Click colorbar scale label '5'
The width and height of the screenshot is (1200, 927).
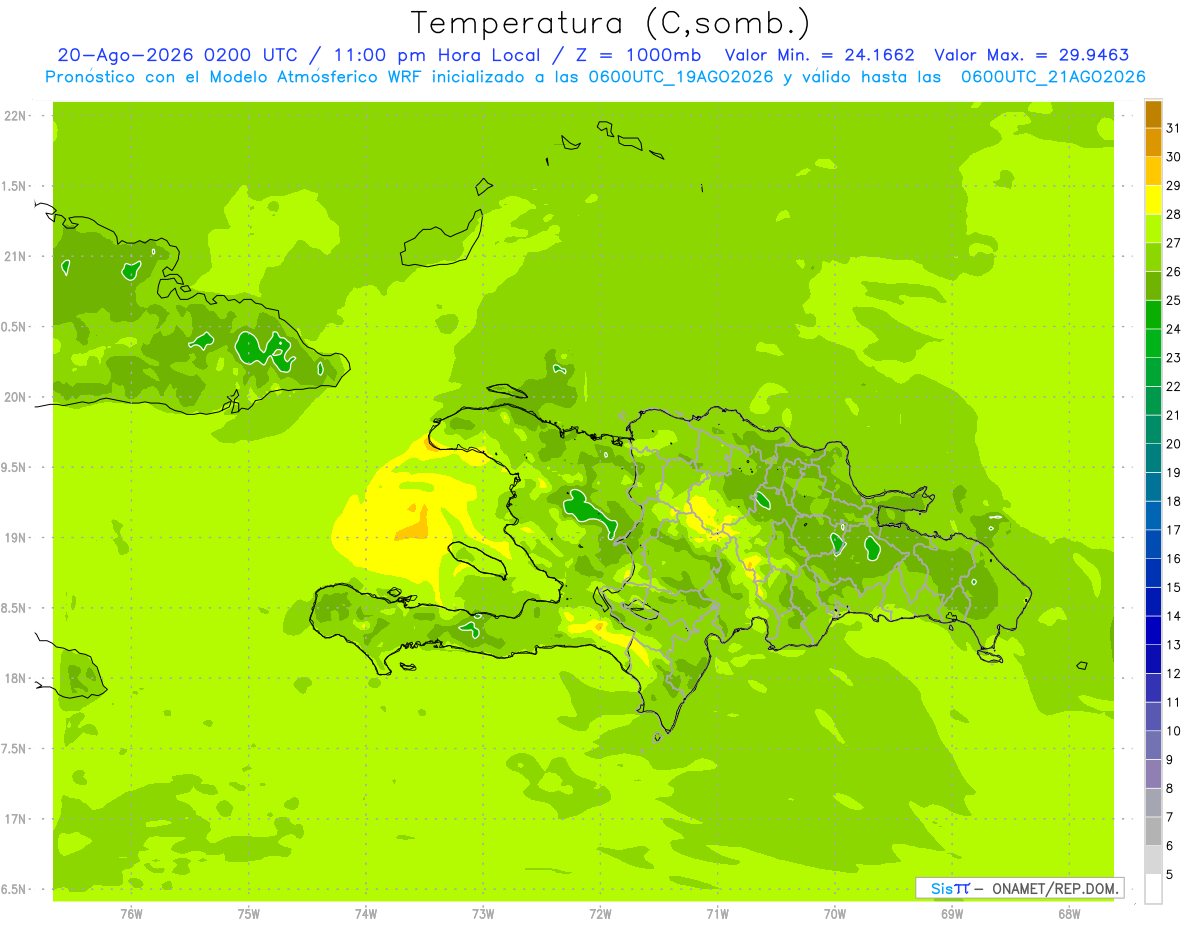click(1170, 875)
